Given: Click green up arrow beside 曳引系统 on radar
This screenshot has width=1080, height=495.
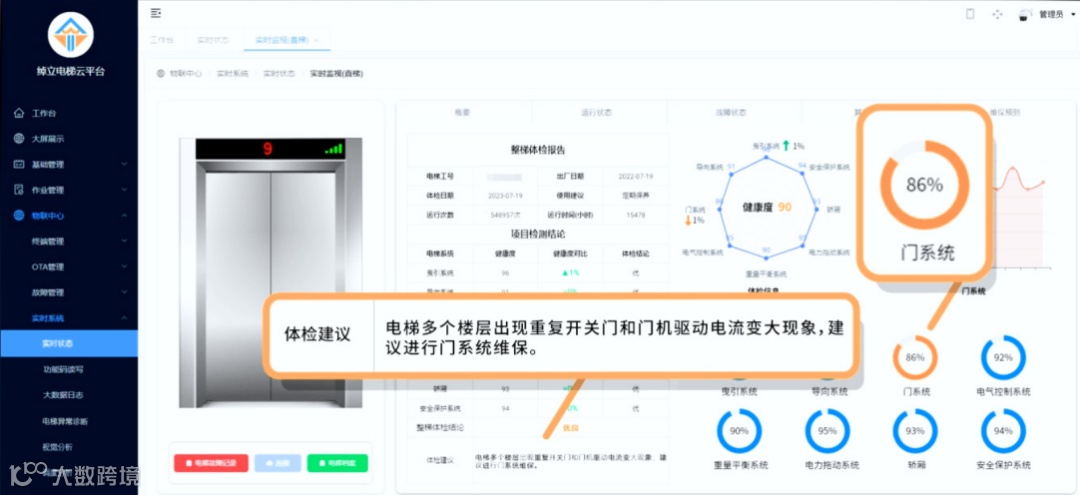Looking at the screenshot, I should (786, 145).
